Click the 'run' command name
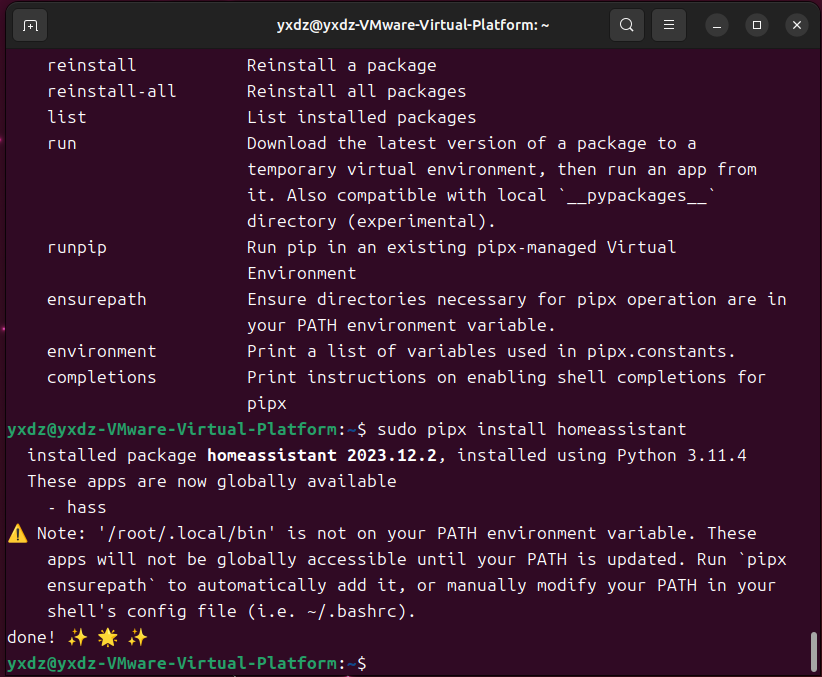Screen dimensions: 822x677 tap(62, 143)
